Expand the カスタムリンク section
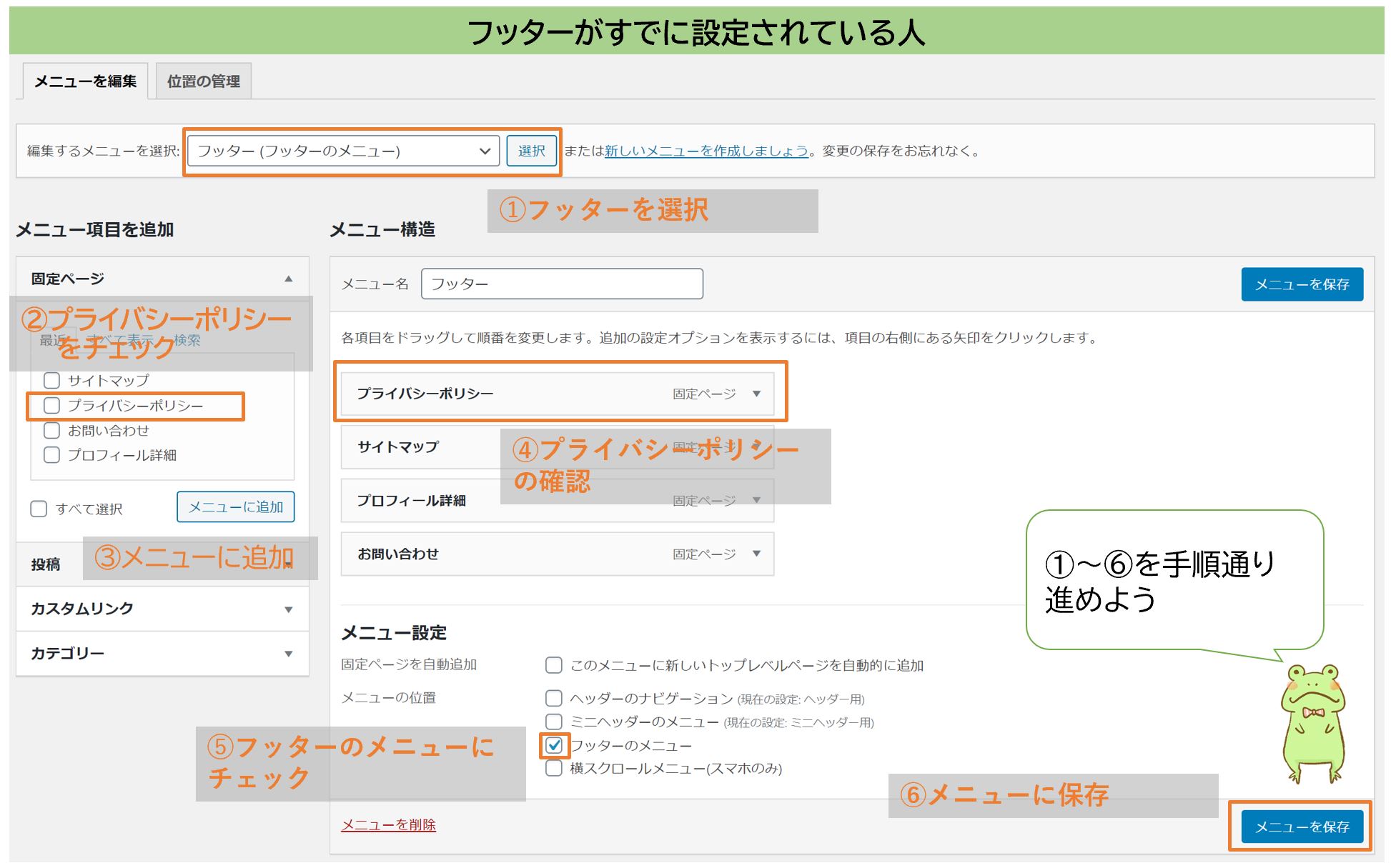The height and width of the screenshot is (868, 1391). (289, 609)
